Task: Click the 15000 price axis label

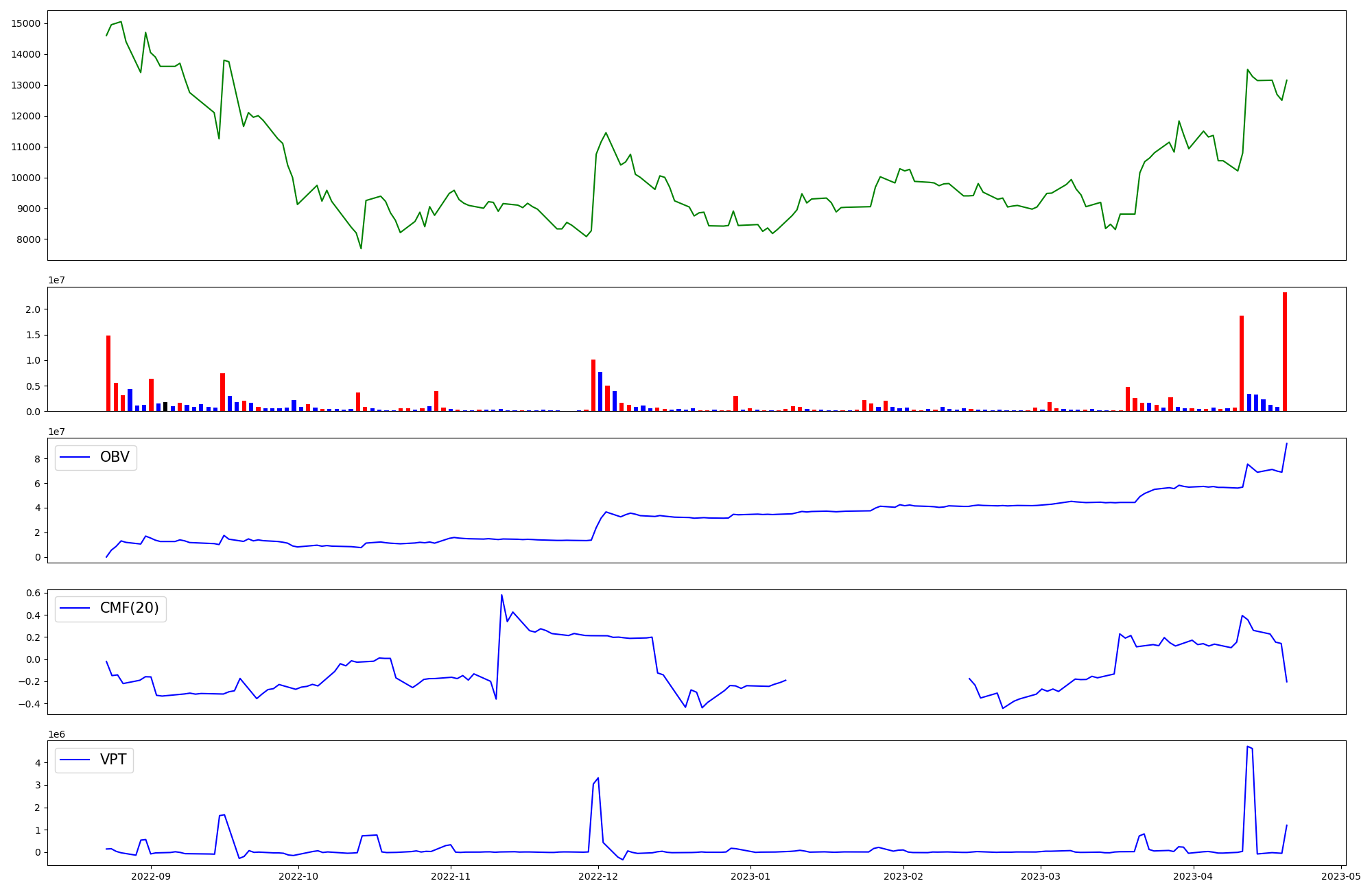Action: tap(26, 23)
